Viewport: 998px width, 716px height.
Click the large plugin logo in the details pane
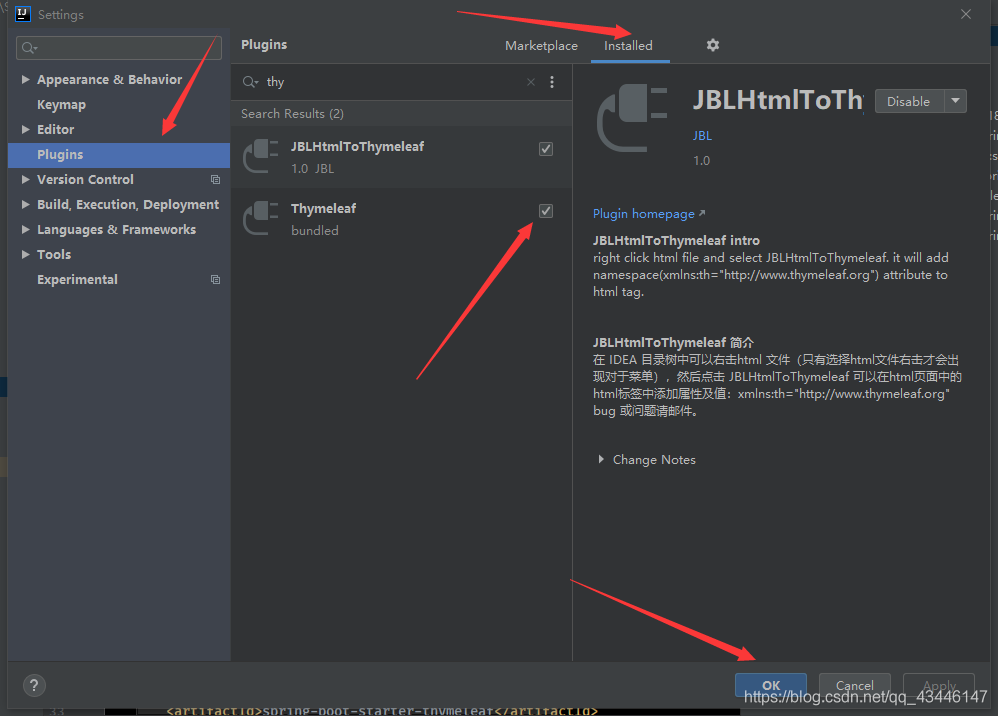(x=632, y=118)
